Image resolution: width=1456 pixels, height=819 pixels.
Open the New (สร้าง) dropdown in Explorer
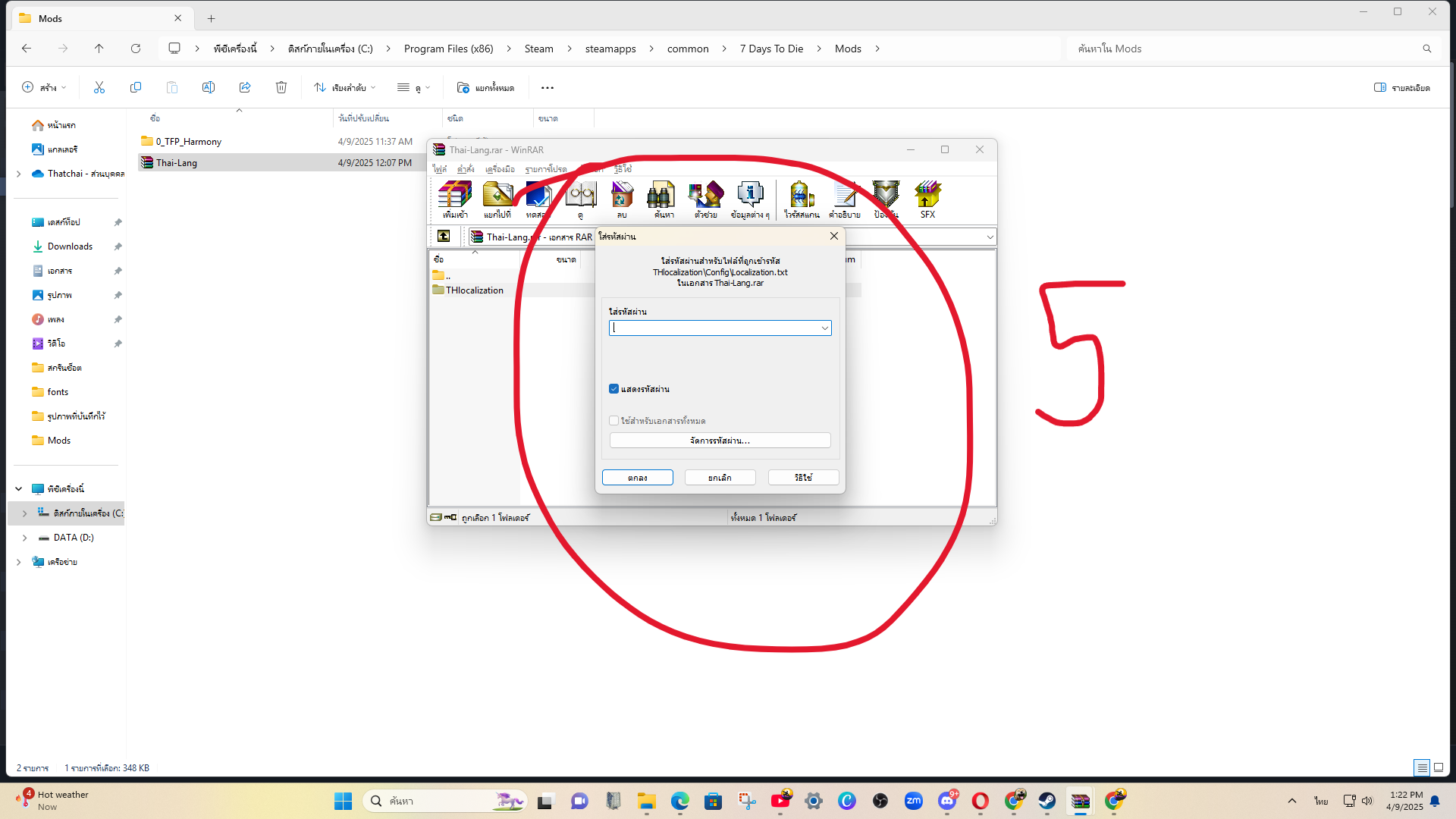point(45,88)
